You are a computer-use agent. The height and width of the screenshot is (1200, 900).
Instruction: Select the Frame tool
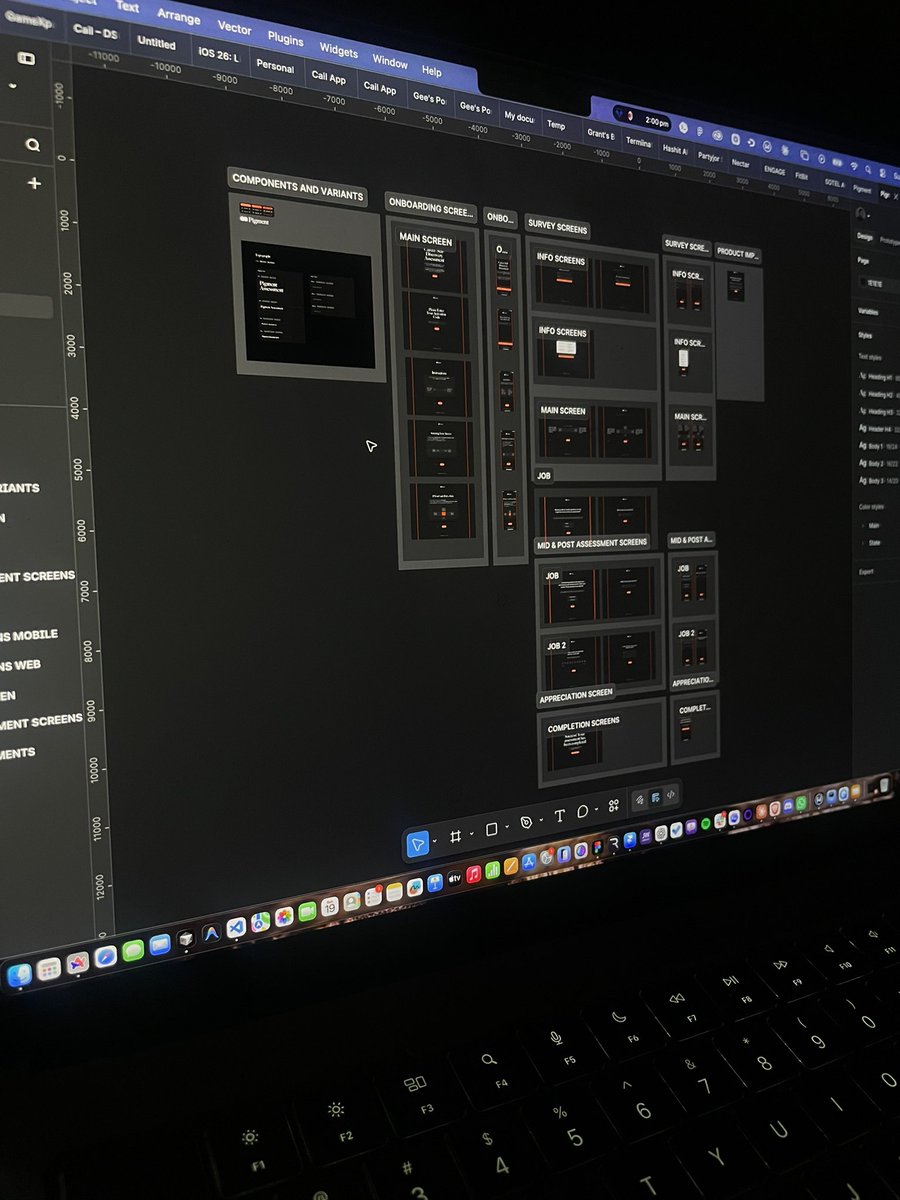[x=455, y=836]
